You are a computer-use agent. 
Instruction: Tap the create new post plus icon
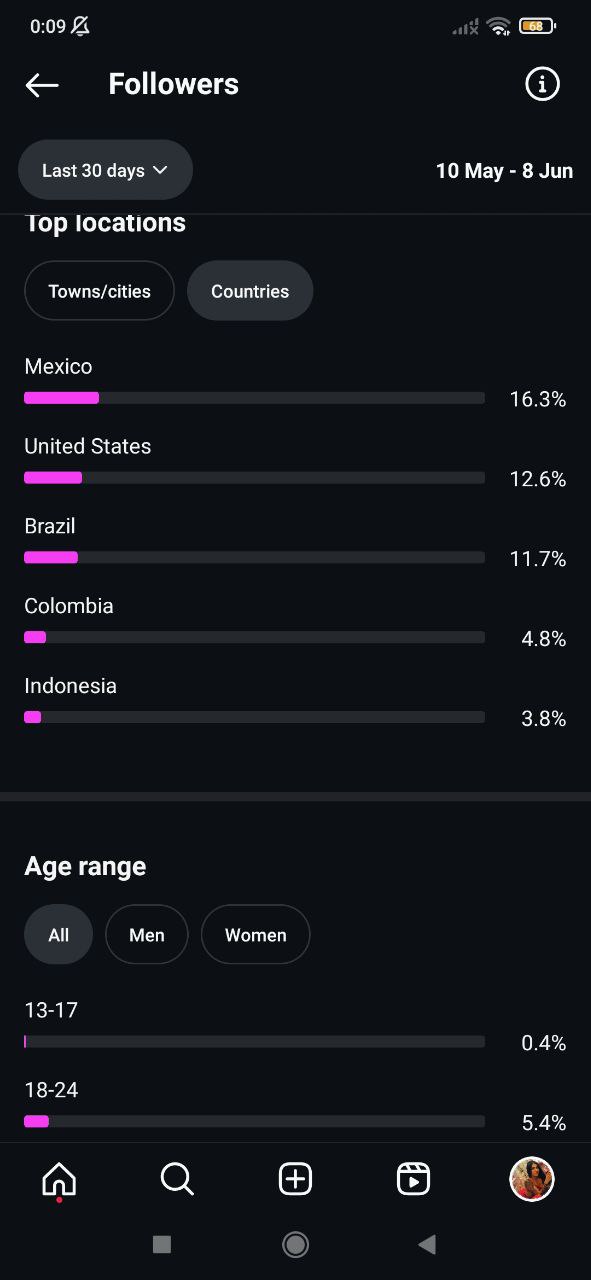(295, 1180)
